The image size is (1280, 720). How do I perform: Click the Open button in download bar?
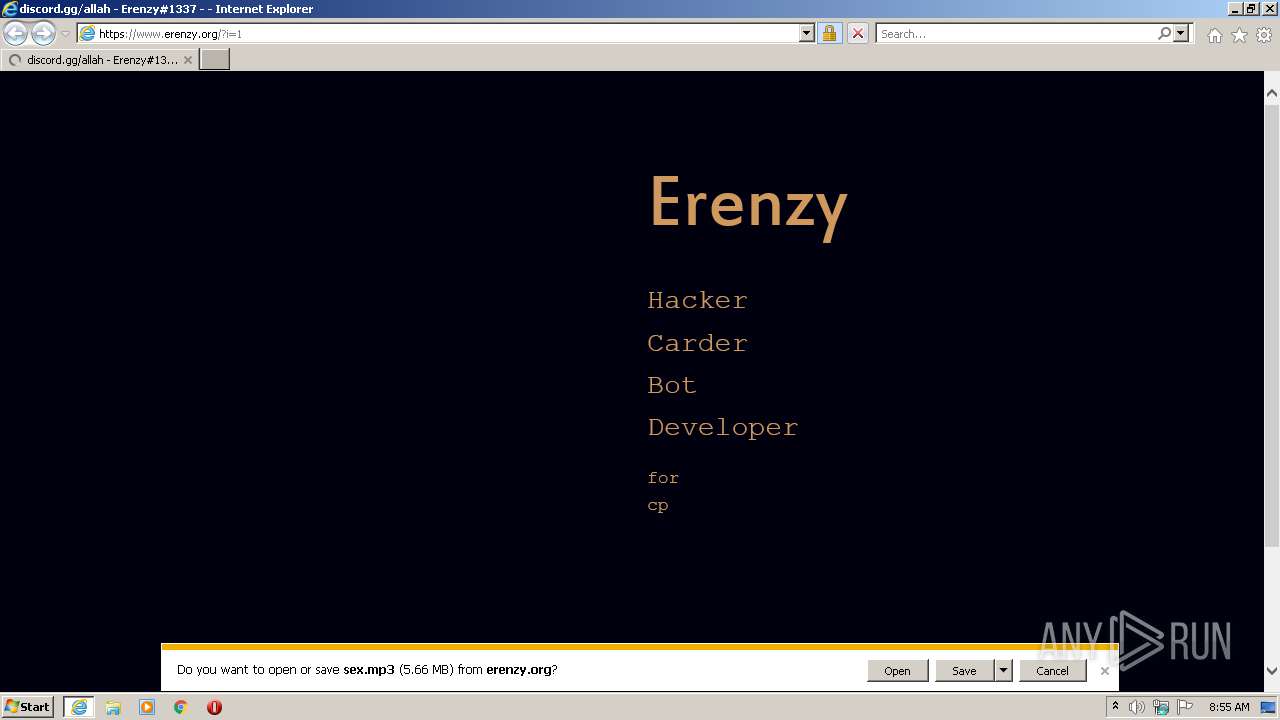tap(897, 671)
